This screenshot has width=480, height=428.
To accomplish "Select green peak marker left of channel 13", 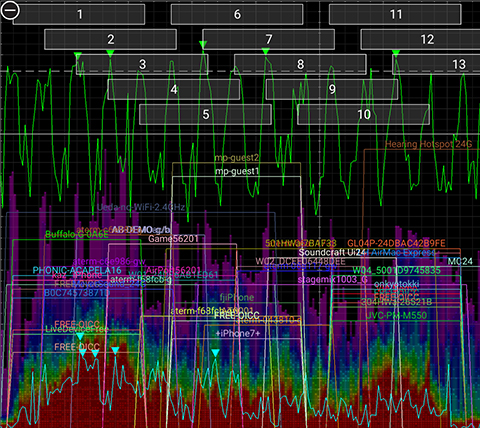I will tap(396, 53).
